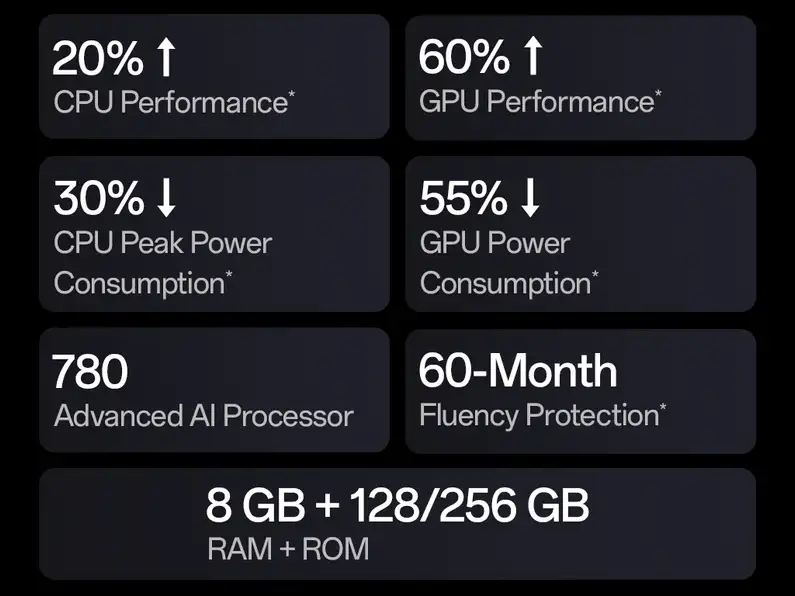795x596 pixels.
Task: Click the asterisk after CPU Performance
Action: 291,95
